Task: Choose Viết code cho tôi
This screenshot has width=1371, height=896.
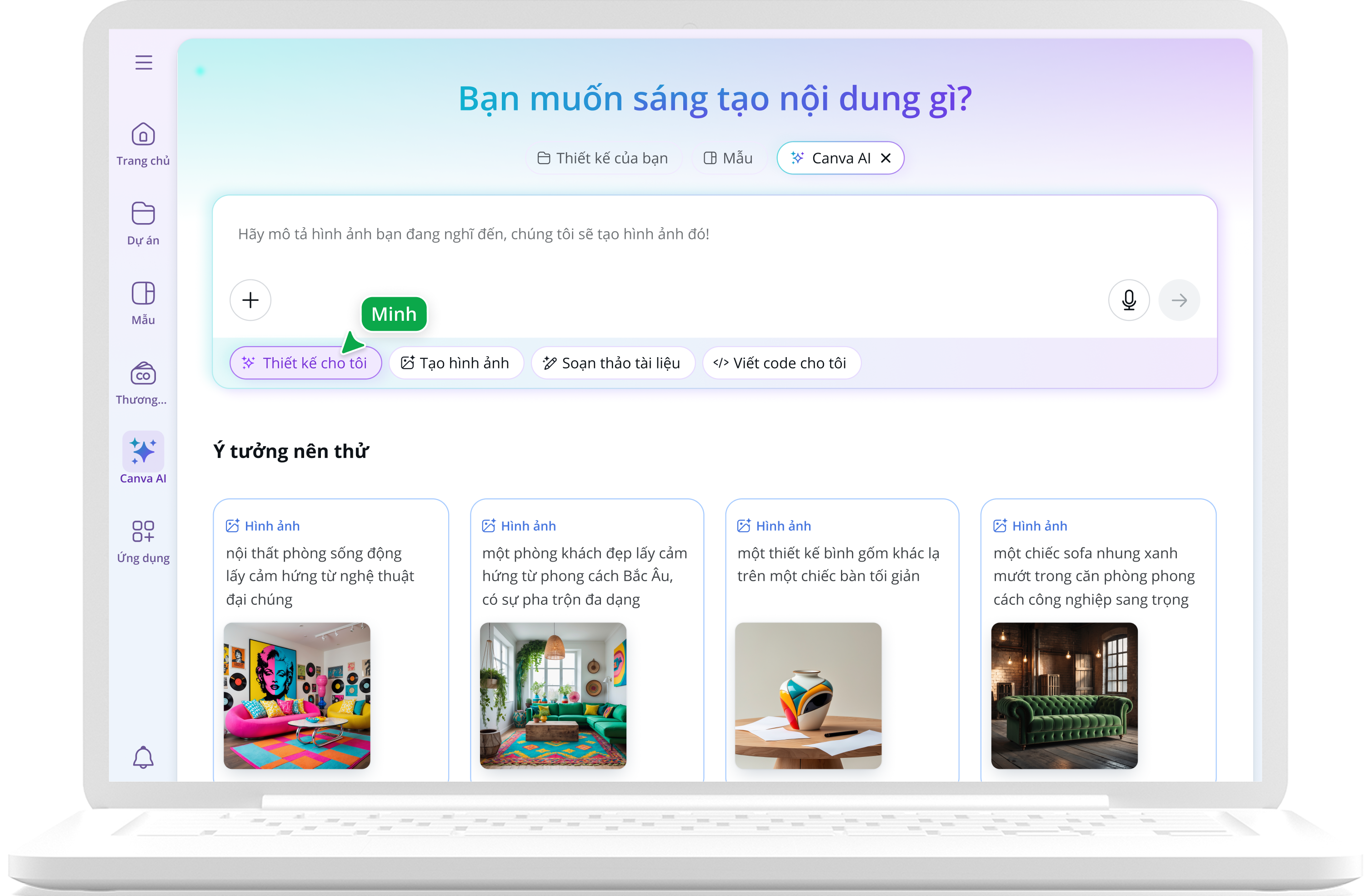Action: (781, 363)
